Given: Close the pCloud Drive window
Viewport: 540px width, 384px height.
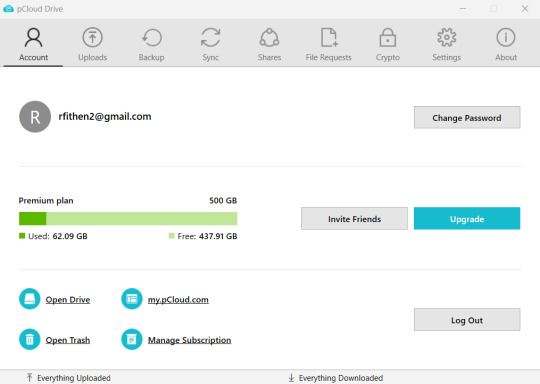Looking at the screenshot, I should (525, 9).
